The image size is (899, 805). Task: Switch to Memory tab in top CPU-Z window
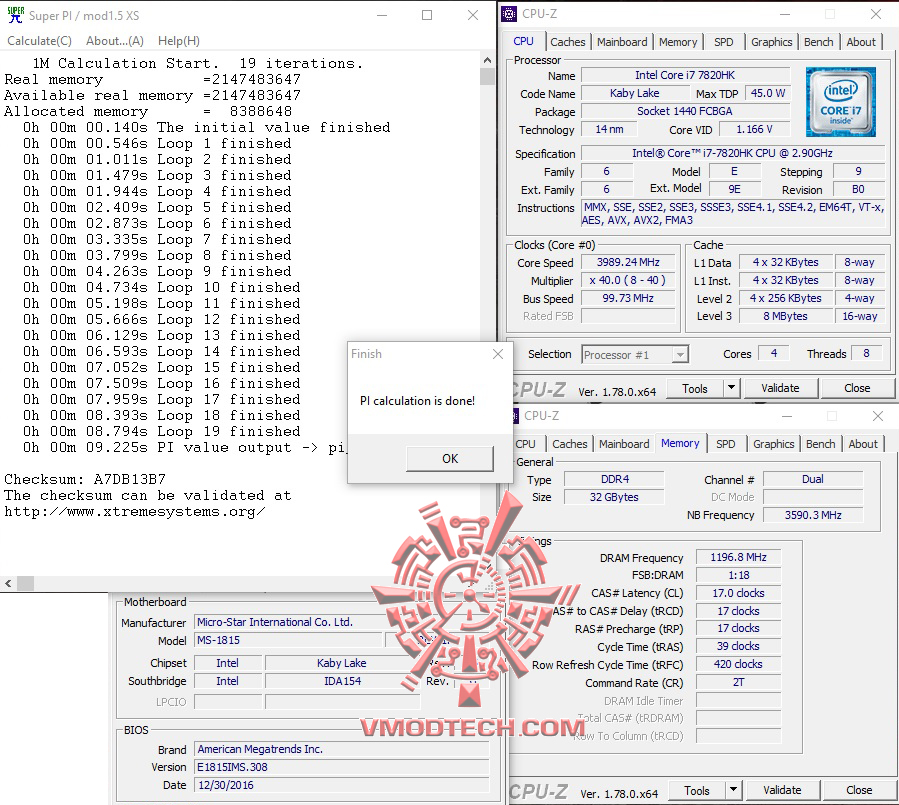click(678, 42)
